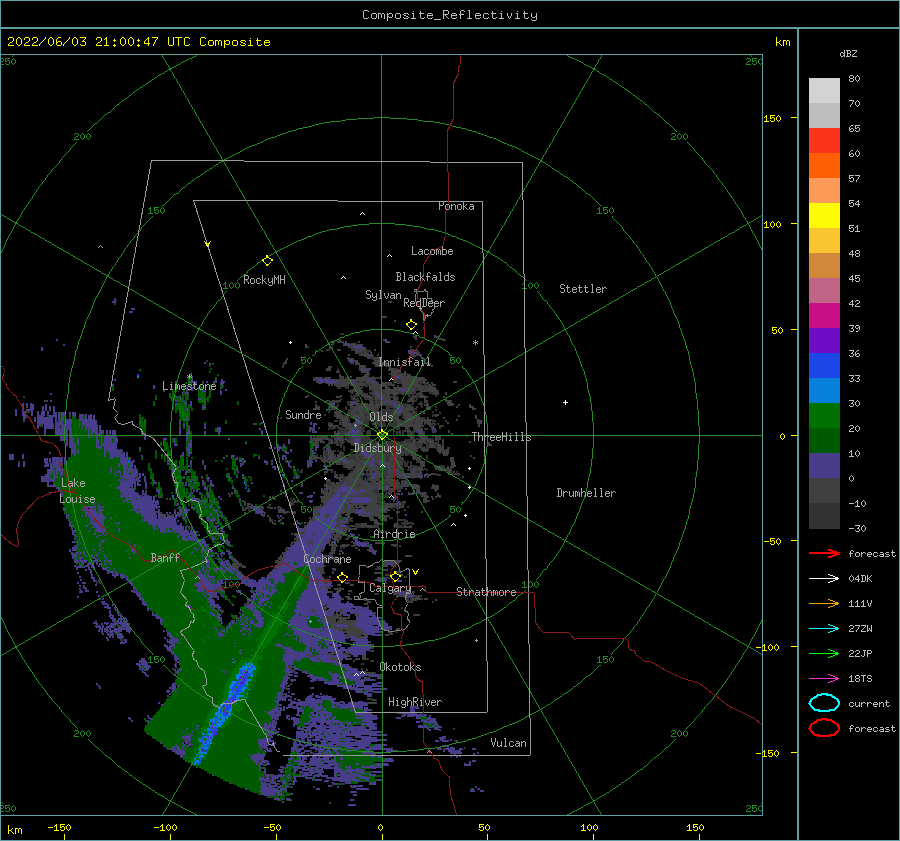
Task: Click the -150 tick on bottom km axis
Action: point(59,827)
